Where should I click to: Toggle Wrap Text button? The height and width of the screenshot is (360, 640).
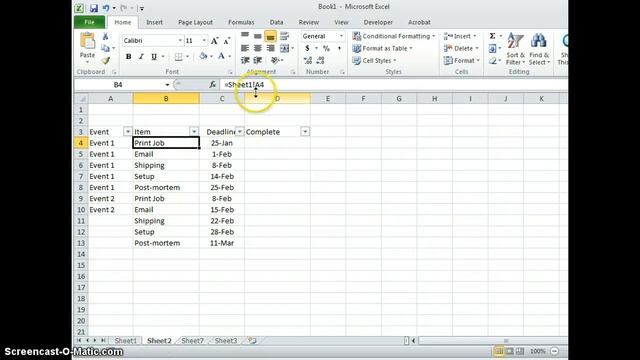[x=284, y=36]
